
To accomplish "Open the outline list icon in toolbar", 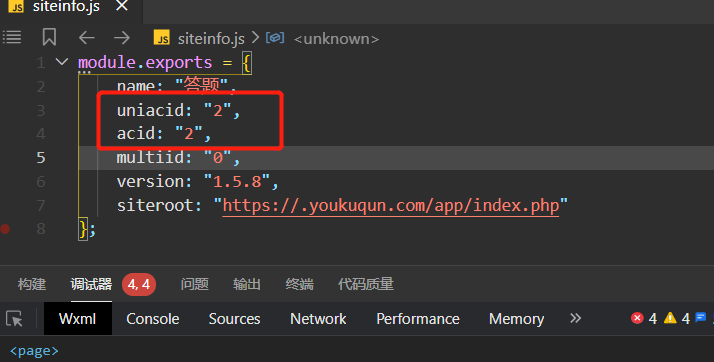I will pyautogui.click(x=12, y=37).
